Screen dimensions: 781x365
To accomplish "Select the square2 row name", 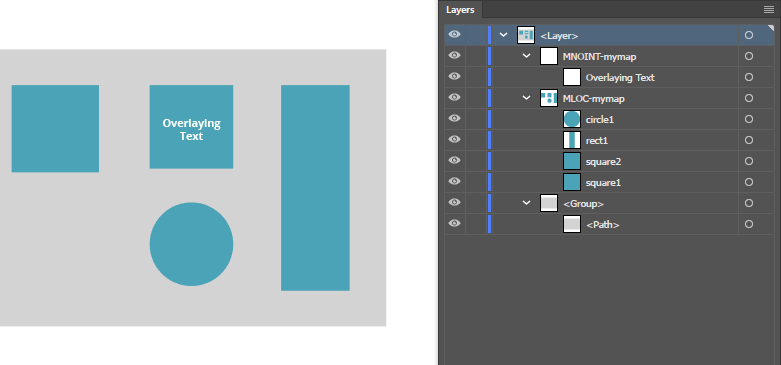I will pos(603,162).
